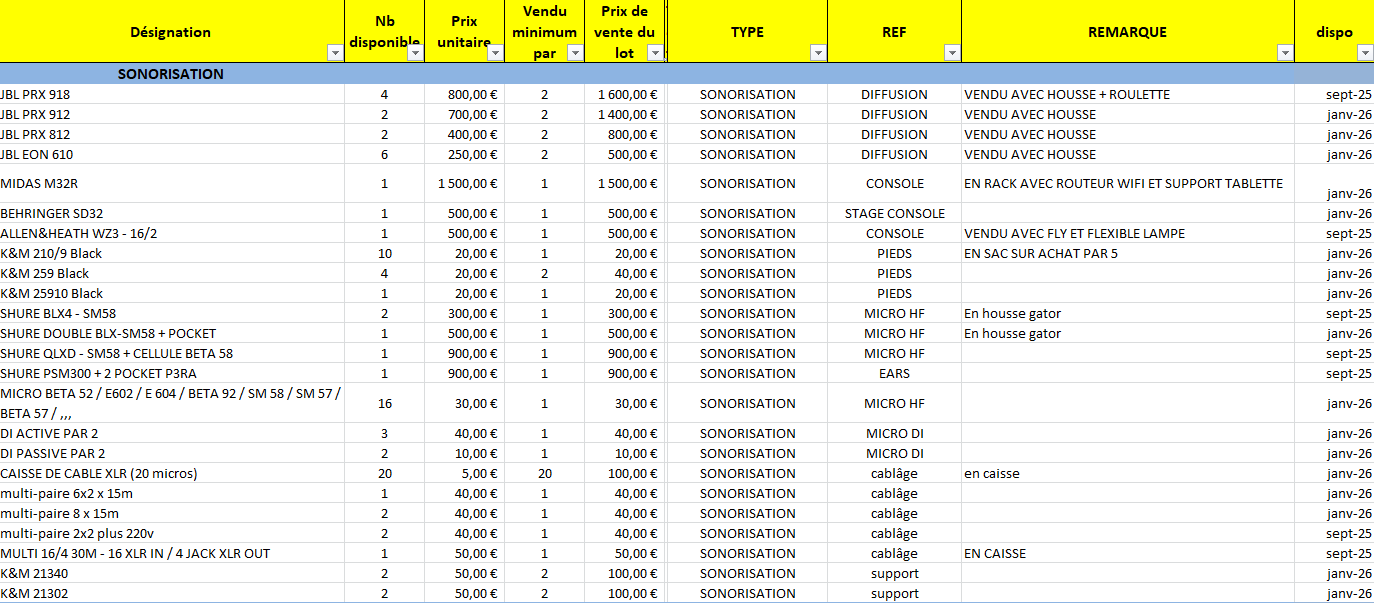Click quantity 10 for K&M 210/9 Black
The image size is (1374, 603).
pyautogui.click(x=384, y=253)
